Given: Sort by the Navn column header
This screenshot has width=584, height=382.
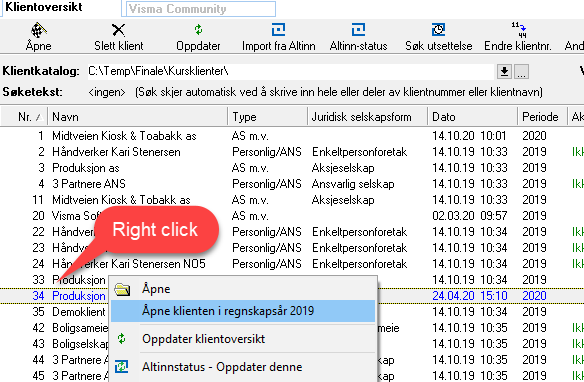Looking at the screenshot, I should tap(137, 117).
